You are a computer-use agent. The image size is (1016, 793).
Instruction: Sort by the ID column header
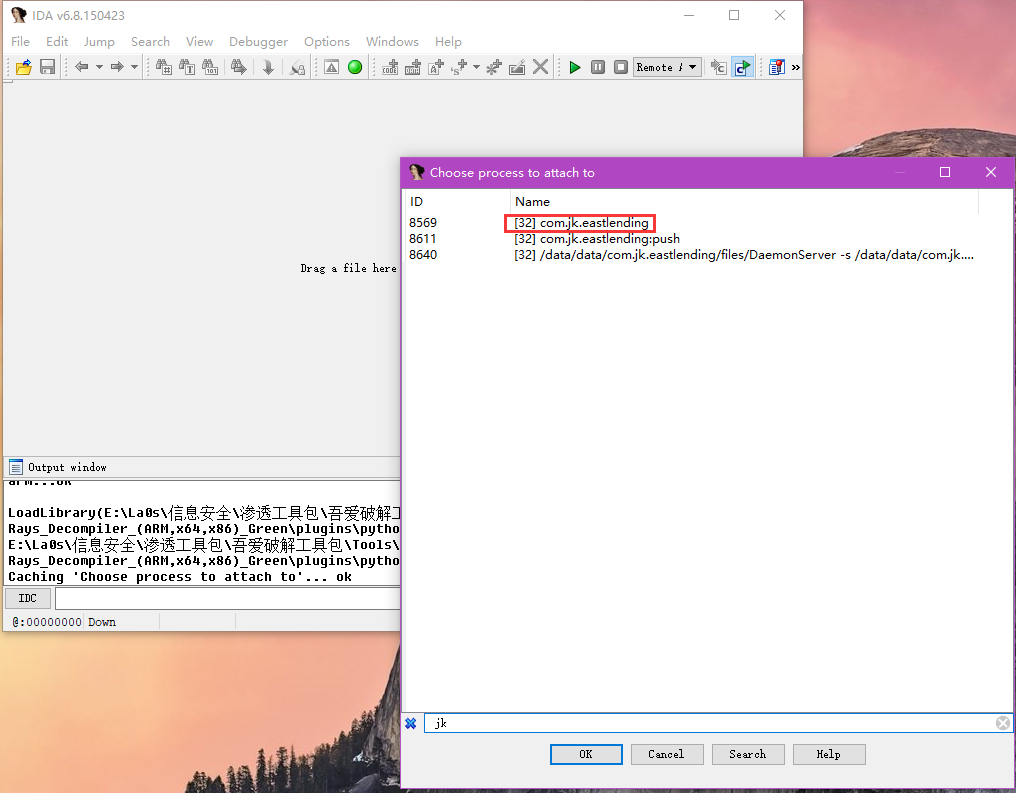tap(457, 201)
